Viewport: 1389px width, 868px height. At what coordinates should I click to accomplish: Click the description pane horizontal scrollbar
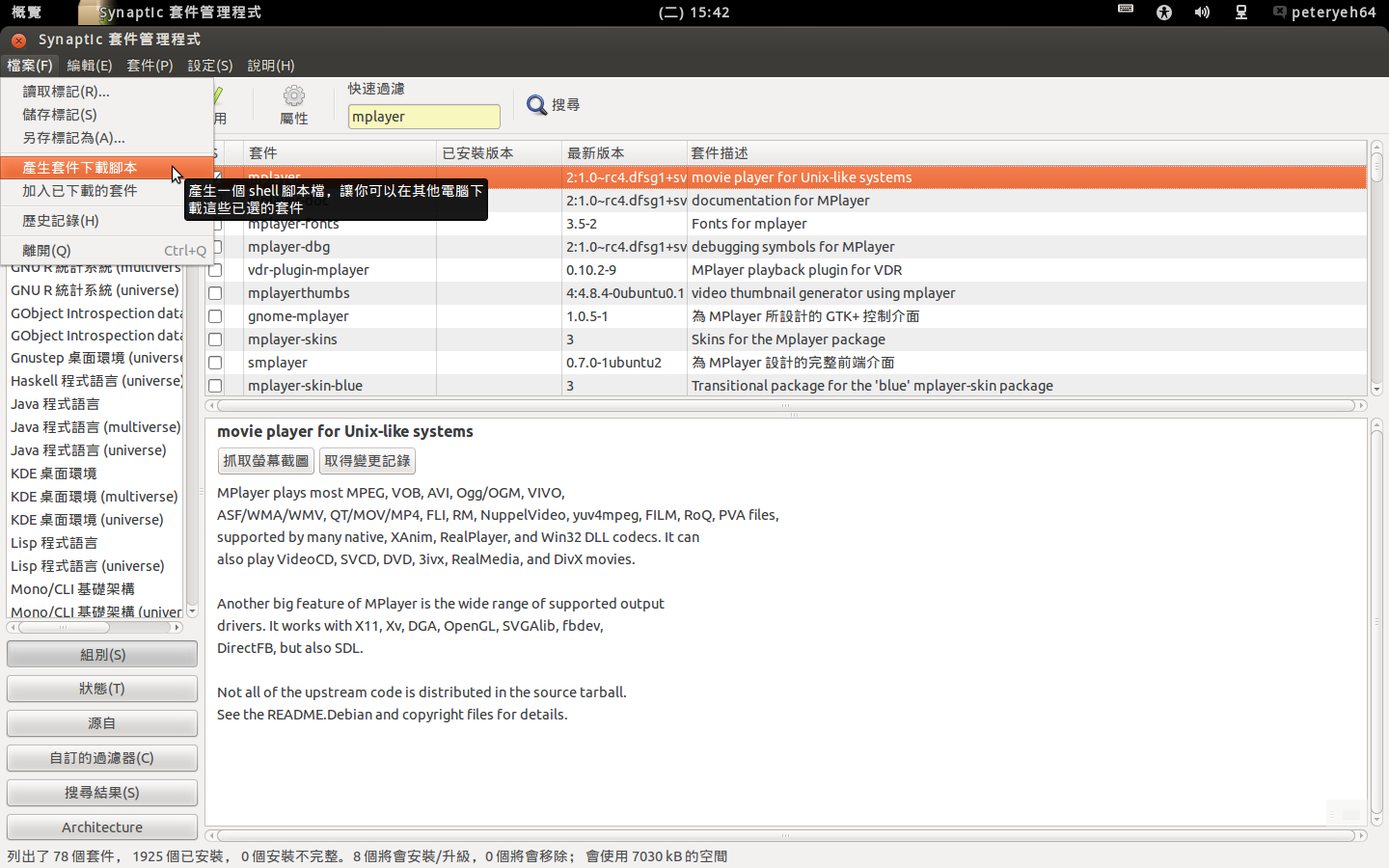786,836
